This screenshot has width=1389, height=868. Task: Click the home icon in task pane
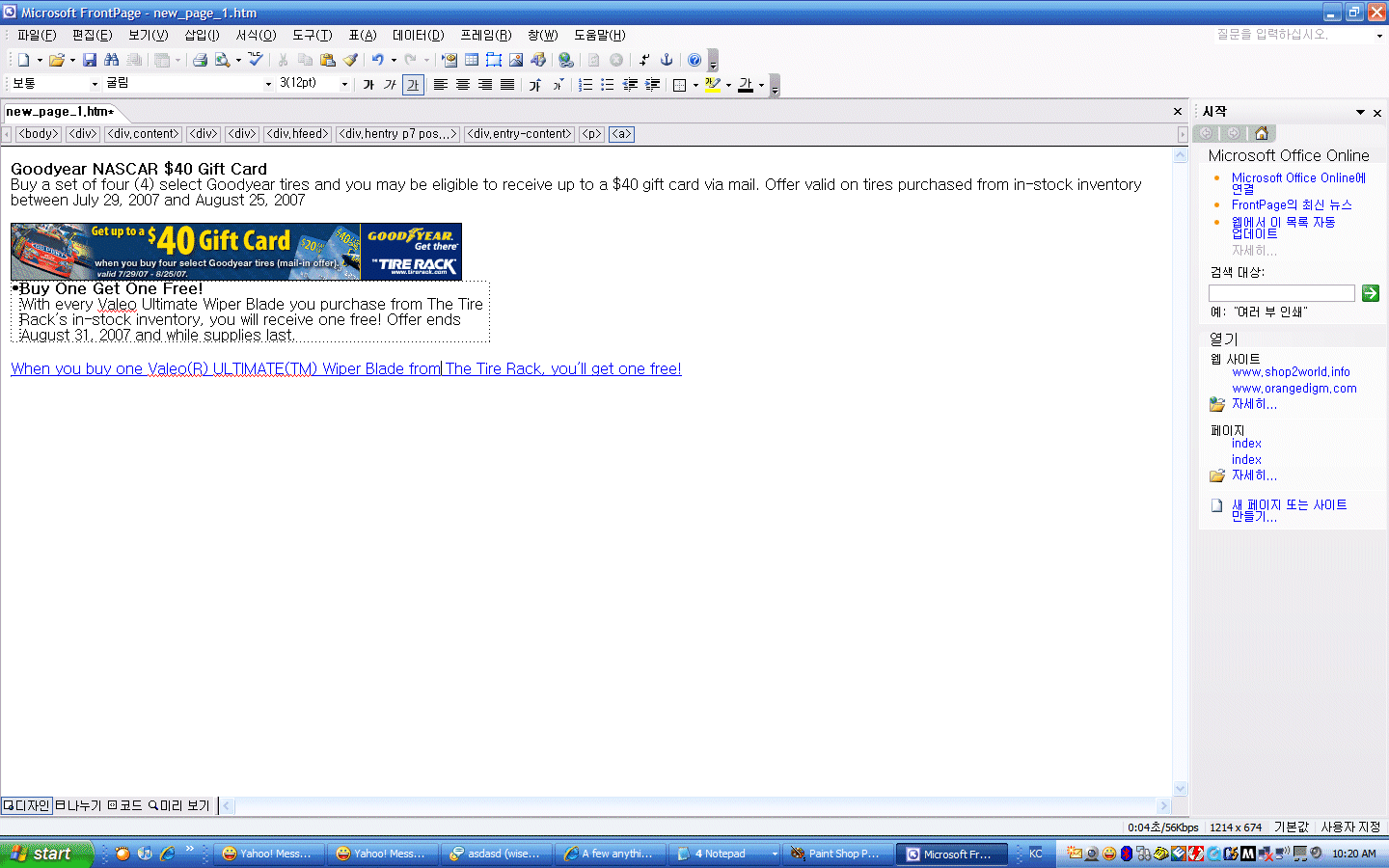tap(1262, 133)
